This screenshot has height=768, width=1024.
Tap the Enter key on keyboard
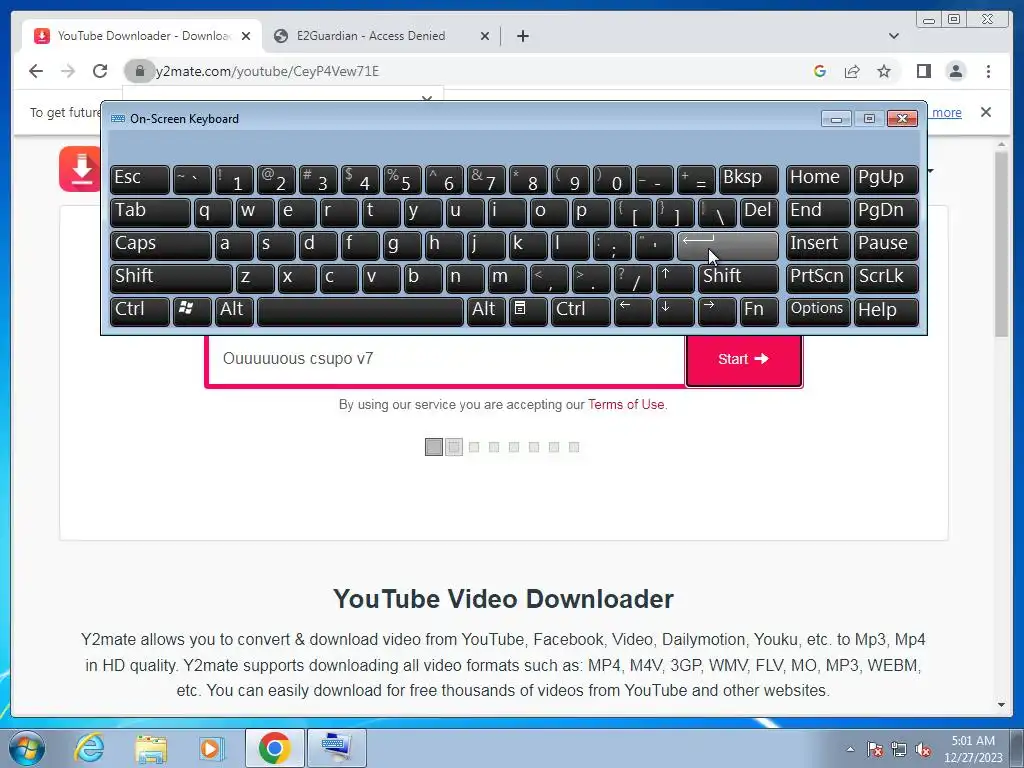(x=728, y=245)
